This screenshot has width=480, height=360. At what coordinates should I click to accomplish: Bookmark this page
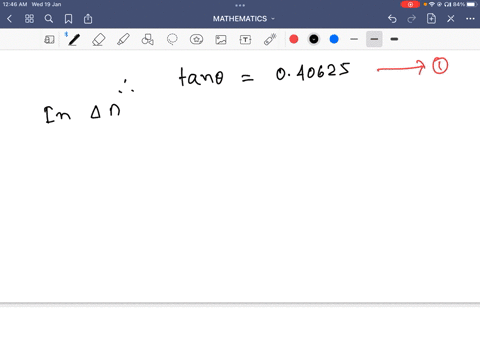click(x=68, y=19)
